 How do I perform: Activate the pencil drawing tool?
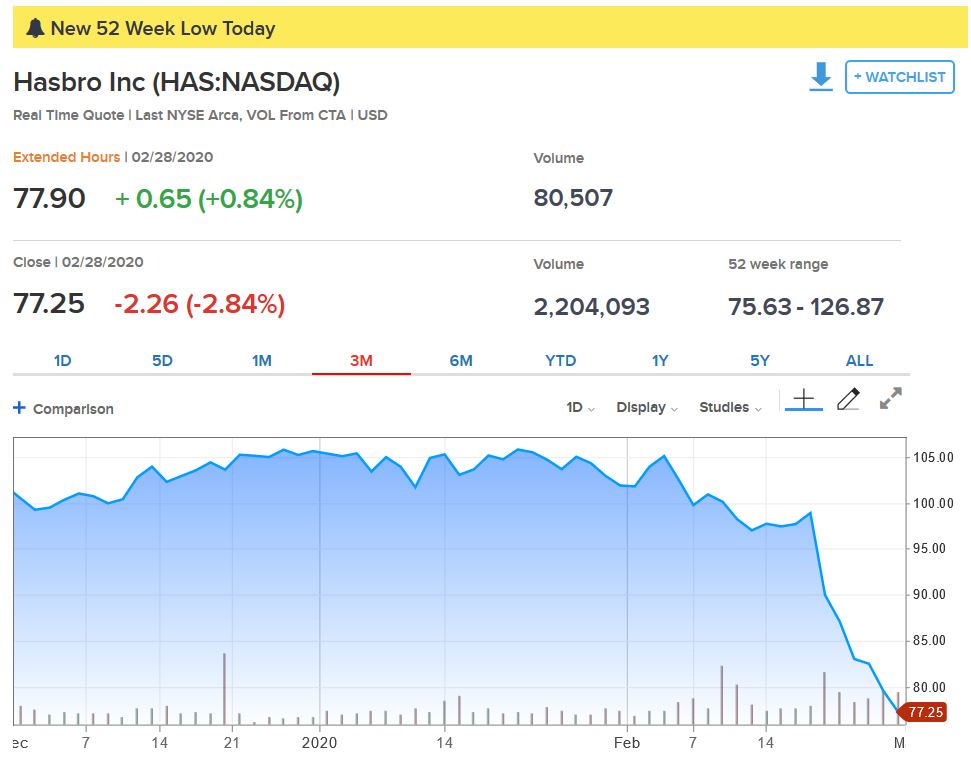[x=848, y=400]
